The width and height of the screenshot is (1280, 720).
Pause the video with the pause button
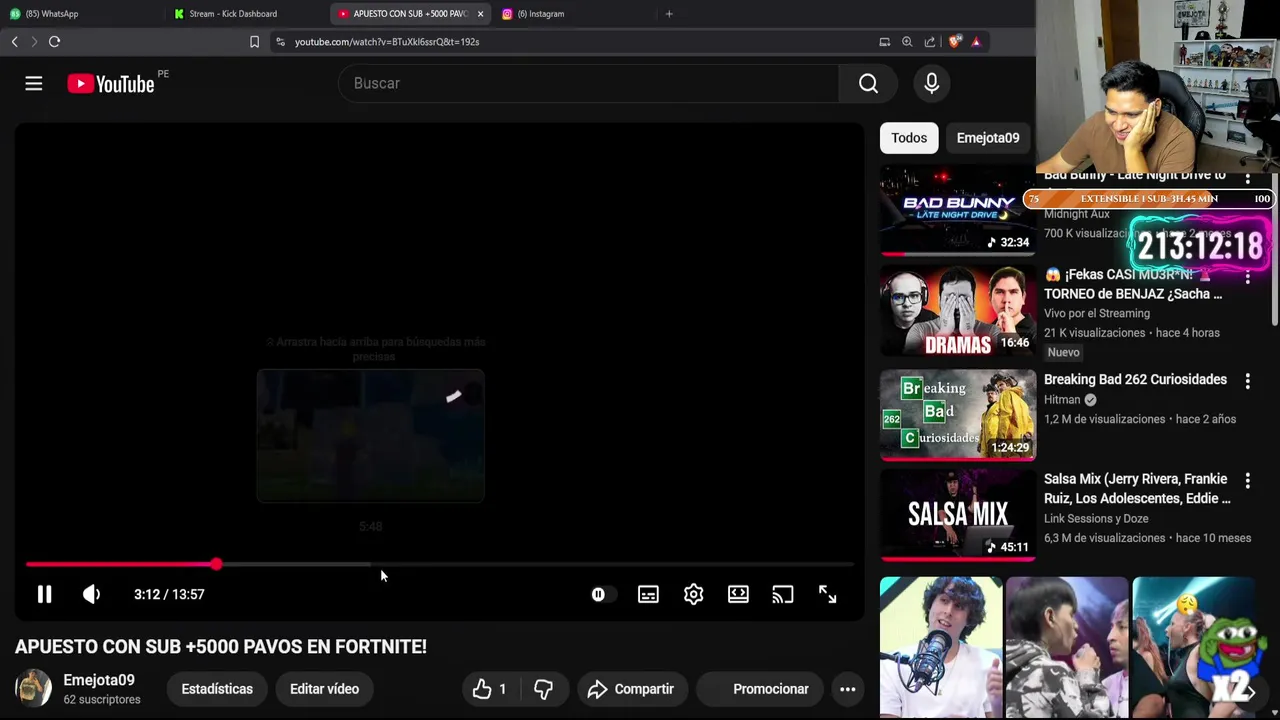(x=45, y=595)
